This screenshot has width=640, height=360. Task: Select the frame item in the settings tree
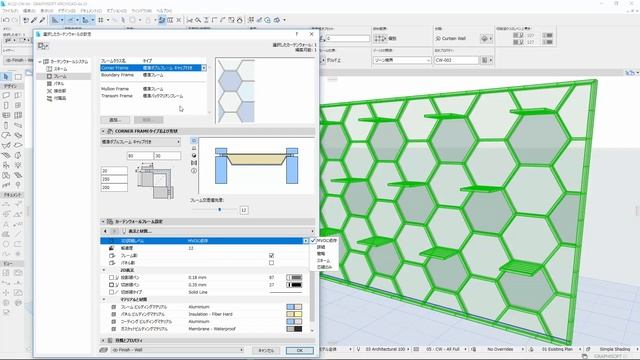click(x=60, y=76)
